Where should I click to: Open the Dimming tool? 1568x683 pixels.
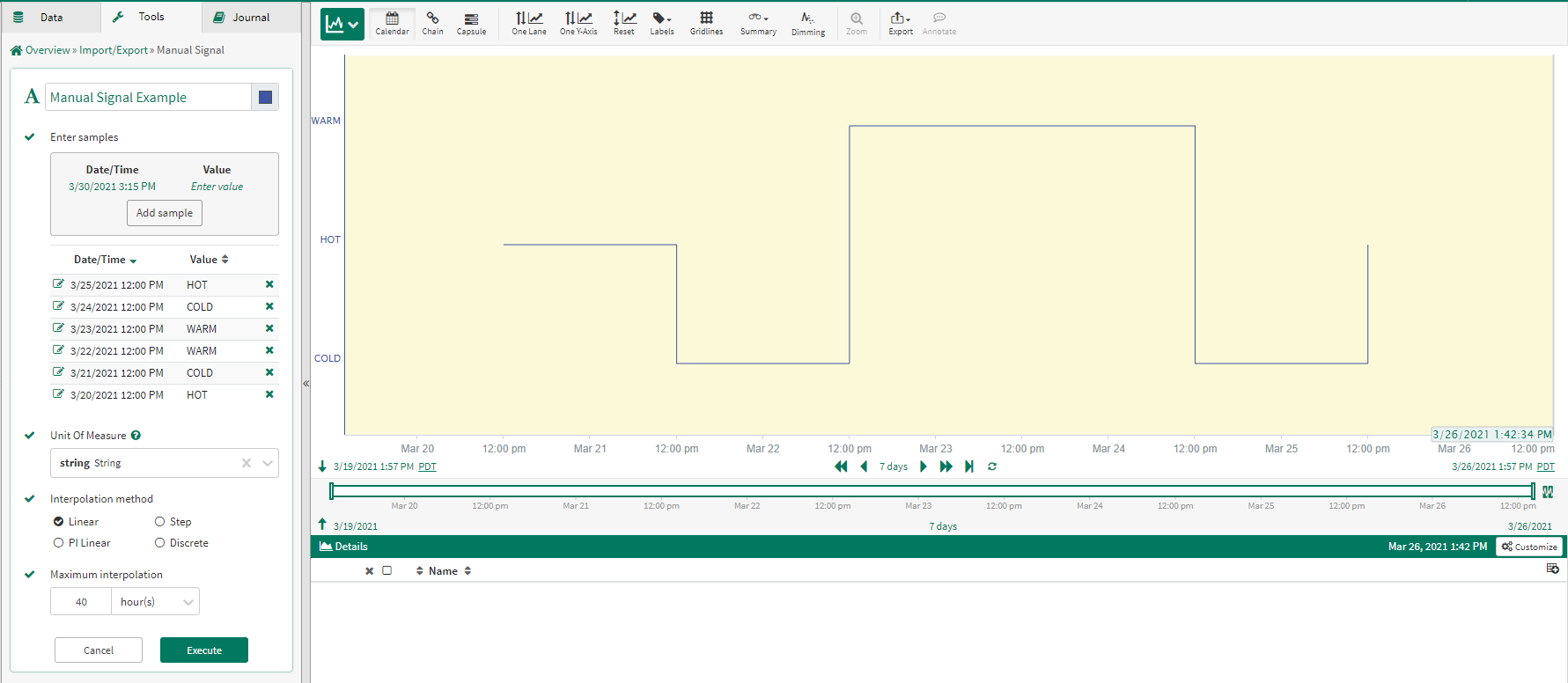[807, 23]
